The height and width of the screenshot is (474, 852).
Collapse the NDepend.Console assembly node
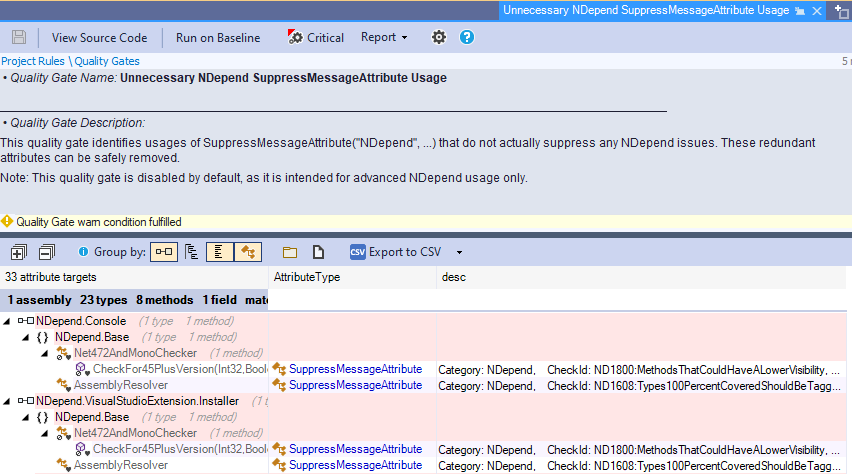point(8,322)
